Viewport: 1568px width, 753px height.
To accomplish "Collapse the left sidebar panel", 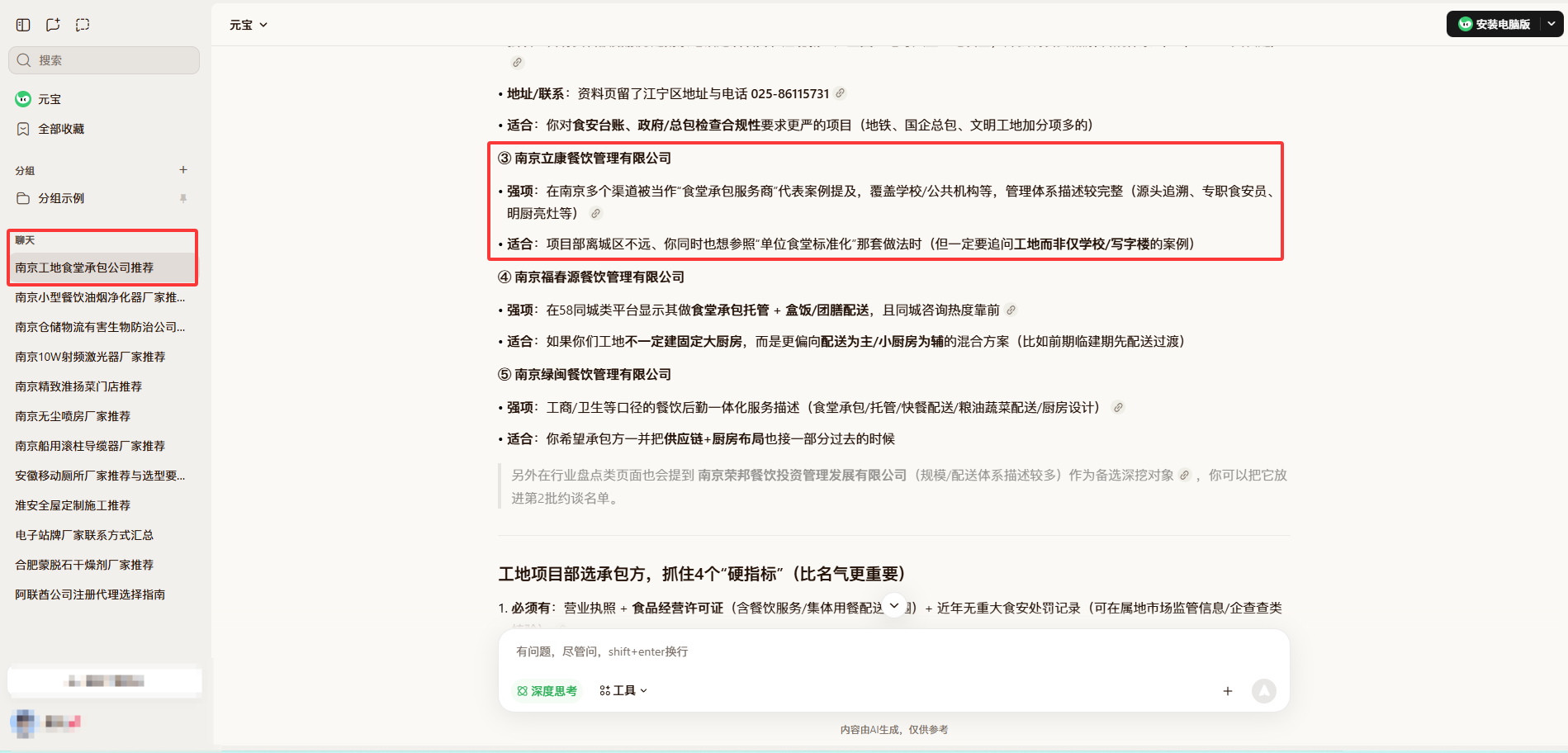I will (x=23, y=25).
